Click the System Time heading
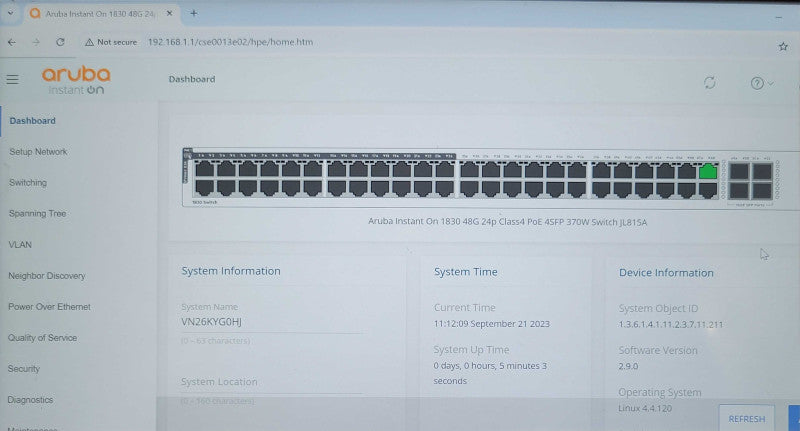 point(466,272)
